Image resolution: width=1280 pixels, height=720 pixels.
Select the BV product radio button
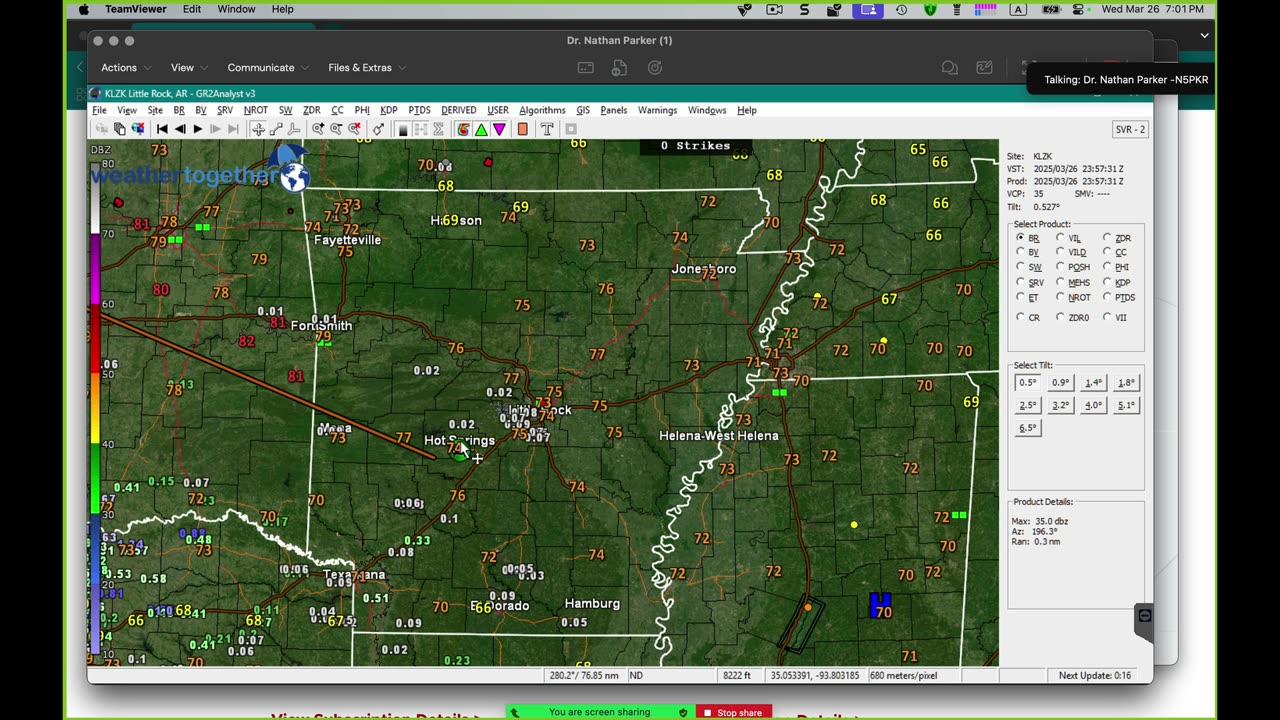coord(1020,252)
